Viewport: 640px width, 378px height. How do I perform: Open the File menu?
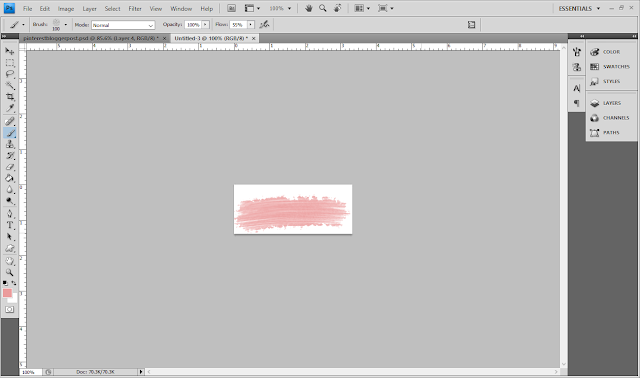coord(27,9)
